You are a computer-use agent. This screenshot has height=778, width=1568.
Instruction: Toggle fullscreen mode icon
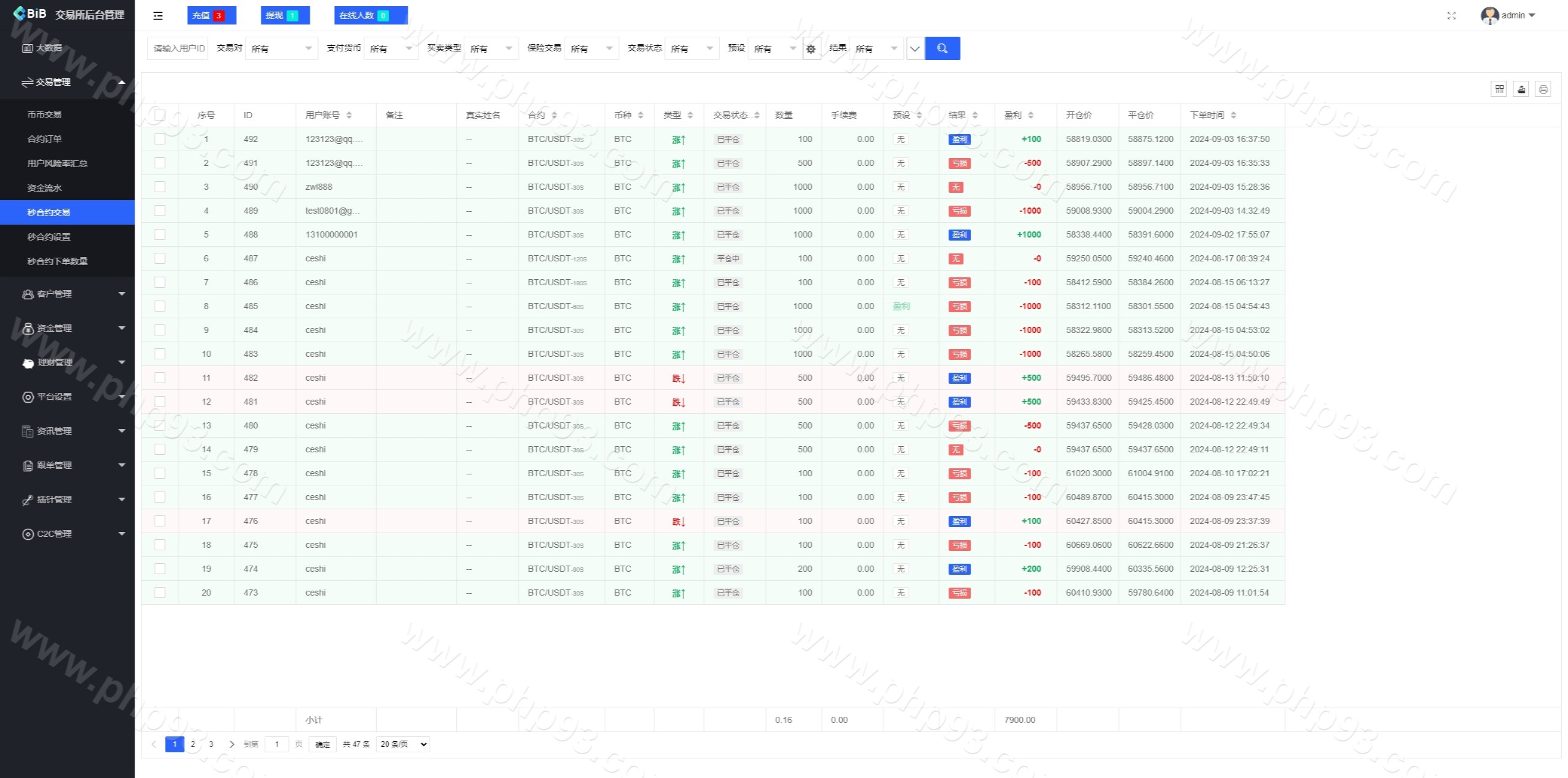(x=1451, y=16)
